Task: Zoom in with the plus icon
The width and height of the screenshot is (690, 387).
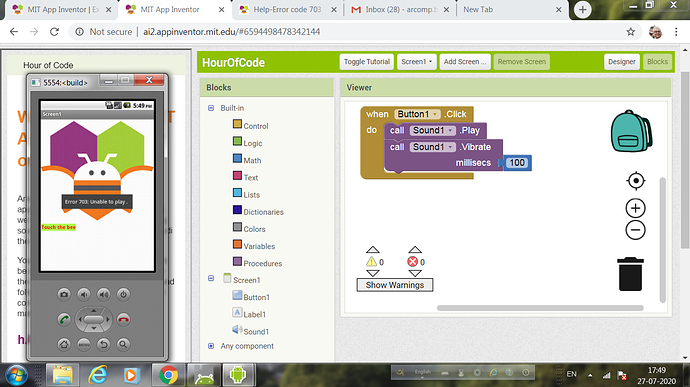Action: click(635, 208)
